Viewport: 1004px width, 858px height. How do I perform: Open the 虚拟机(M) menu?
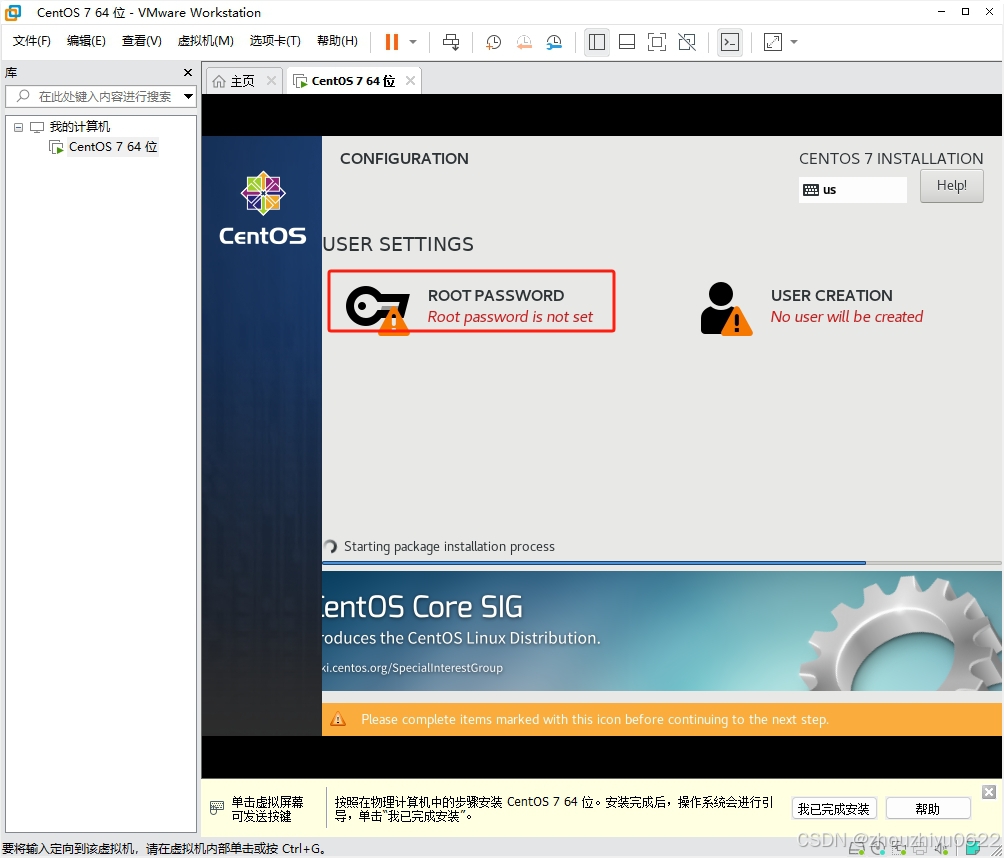coord(205,41)
